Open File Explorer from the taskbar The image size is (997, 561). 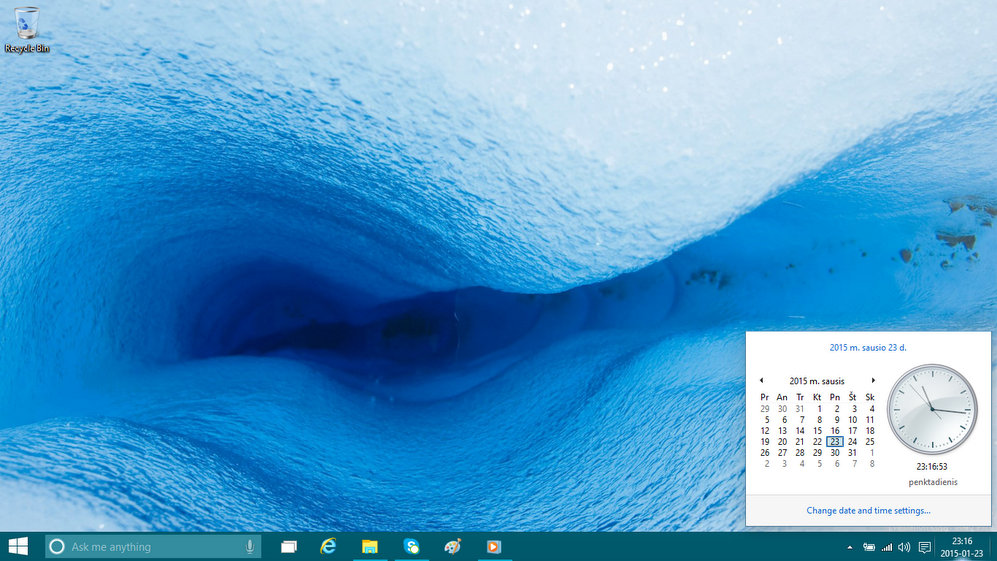[369, 546]
